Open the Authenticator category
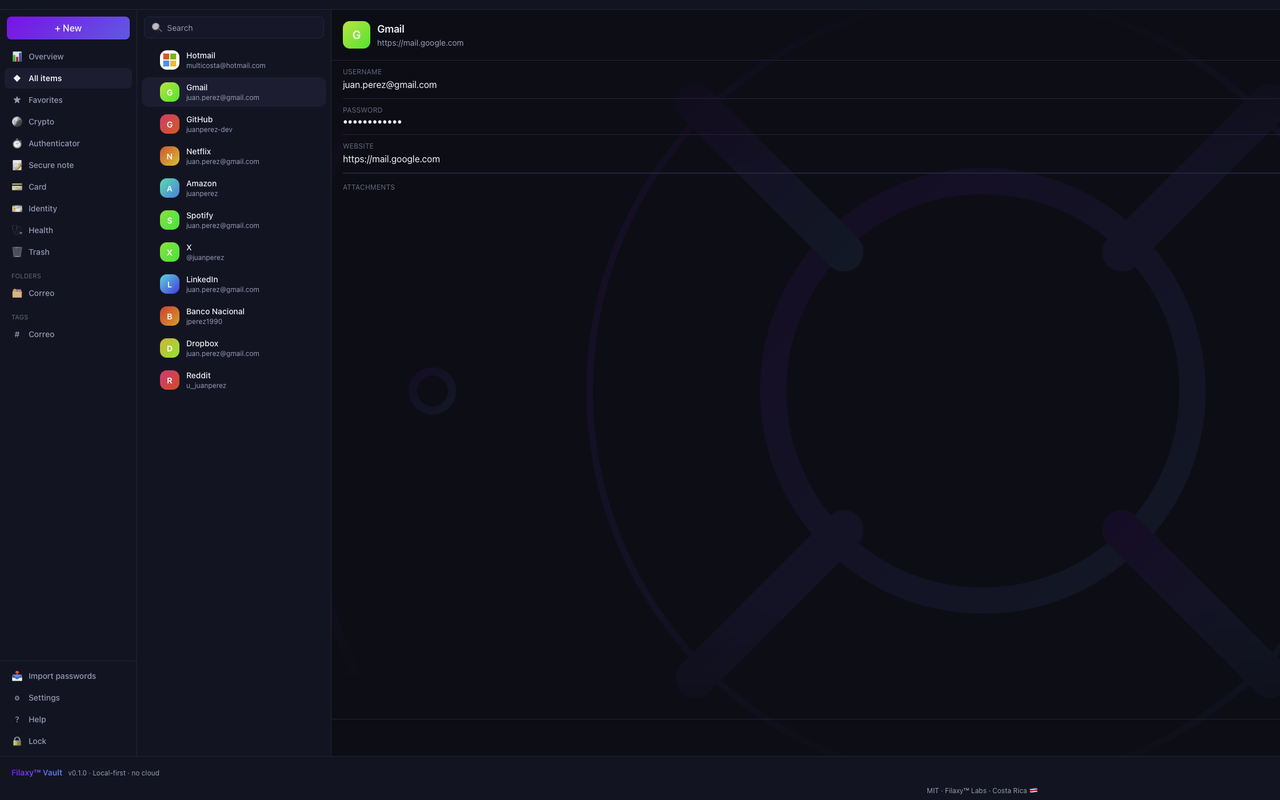1280x800 pixels. coord(68,144)
